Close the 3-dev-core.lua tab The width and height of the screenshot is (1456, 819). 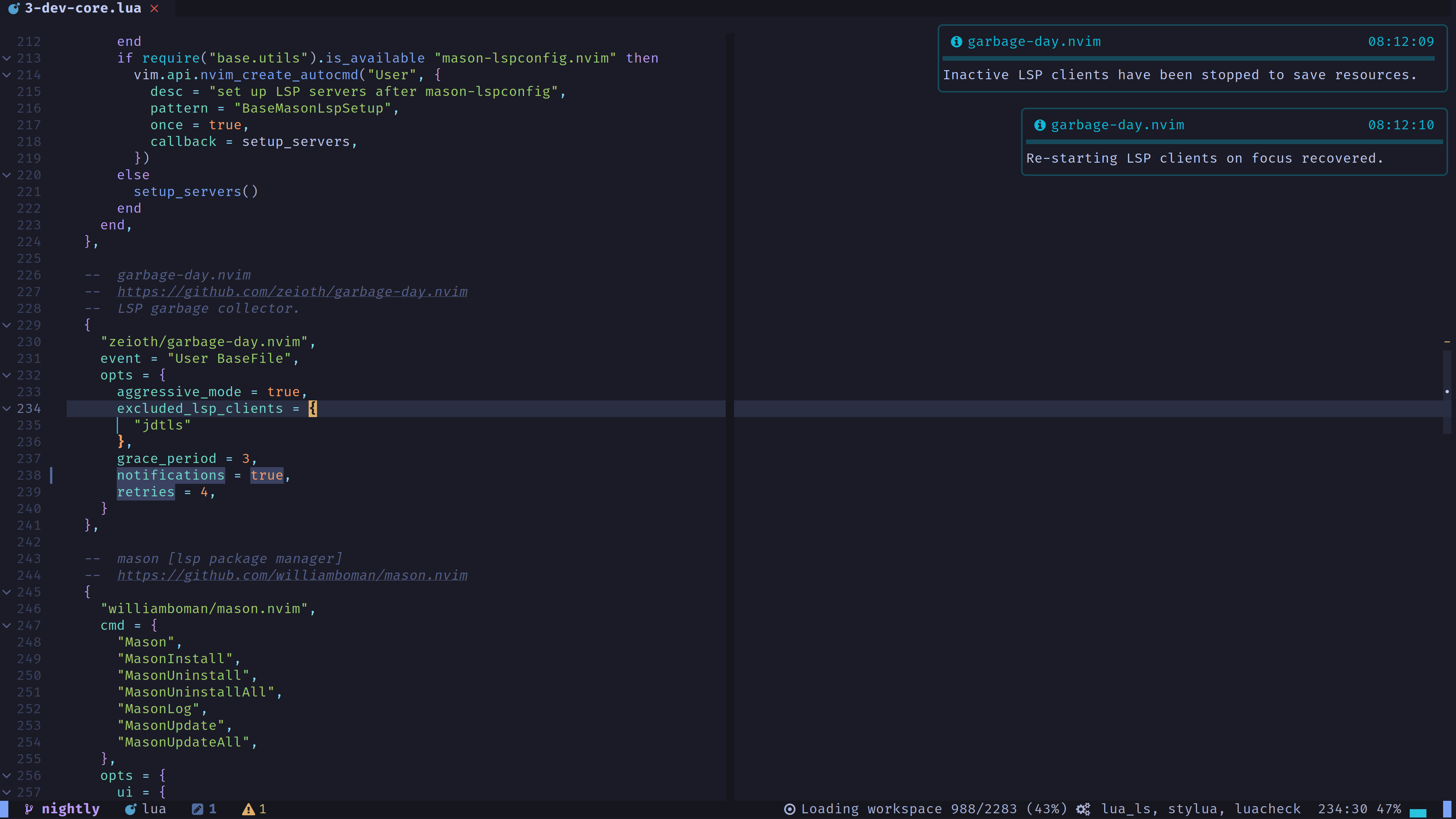coord(154,8)
